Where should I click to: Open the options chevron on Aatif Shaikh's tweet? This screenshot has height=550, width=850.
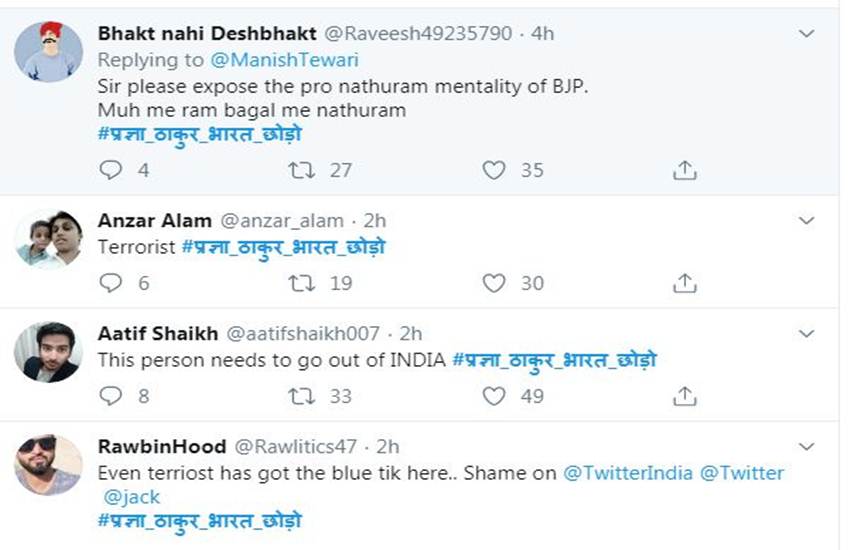tap(808, 334)
